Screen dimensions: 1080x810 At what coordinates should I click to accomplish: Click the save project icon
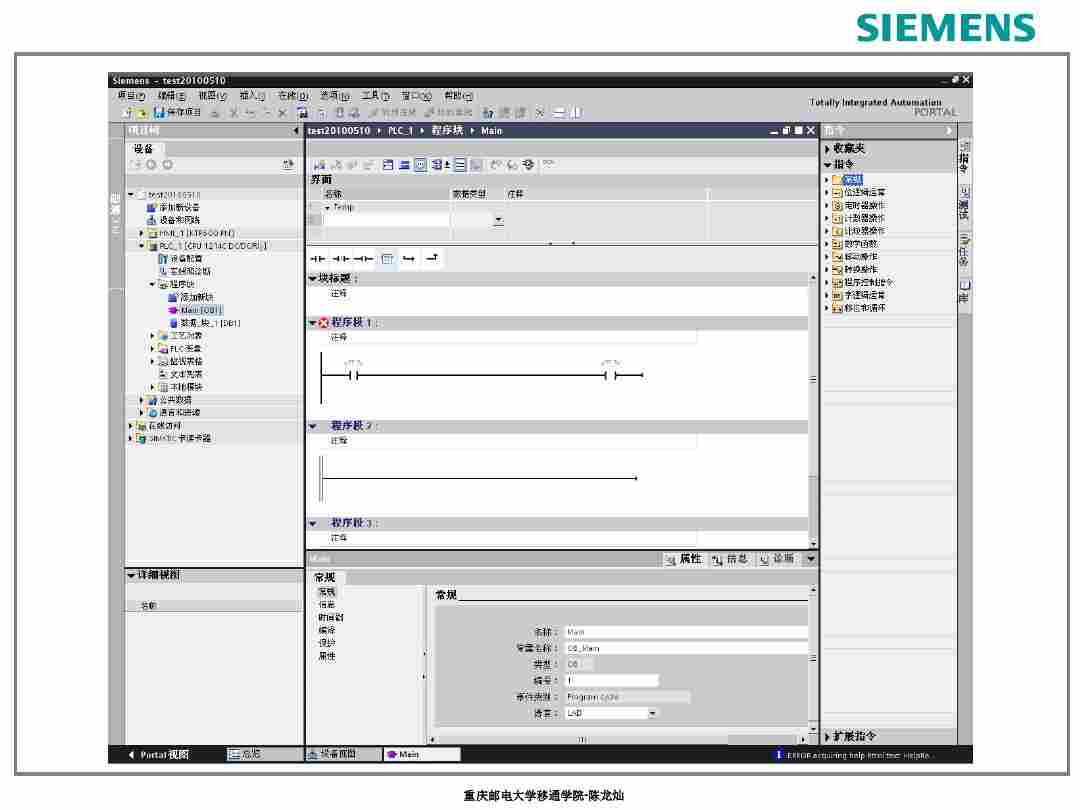coord(159,113)
